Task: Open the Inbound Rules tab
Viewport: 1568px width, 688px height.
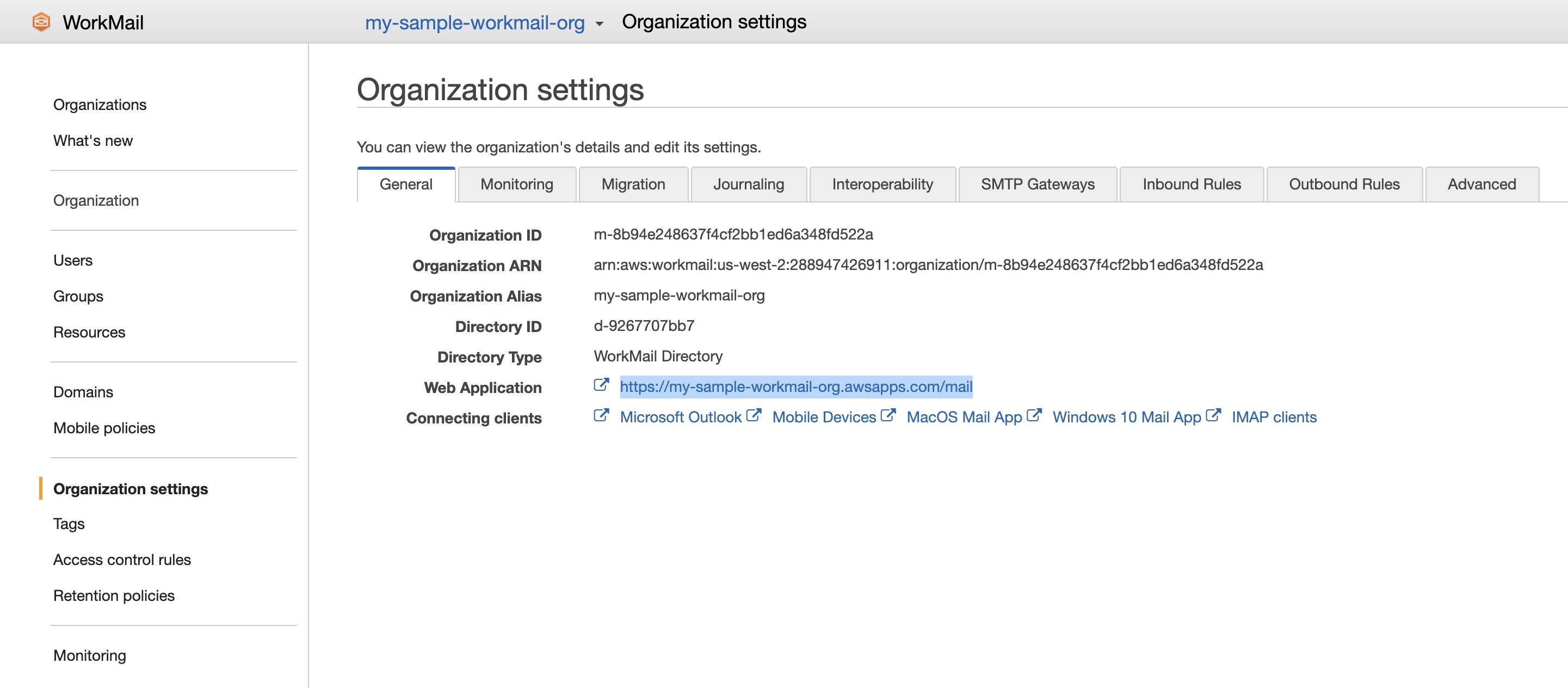Action: [x=1192, y=184]
